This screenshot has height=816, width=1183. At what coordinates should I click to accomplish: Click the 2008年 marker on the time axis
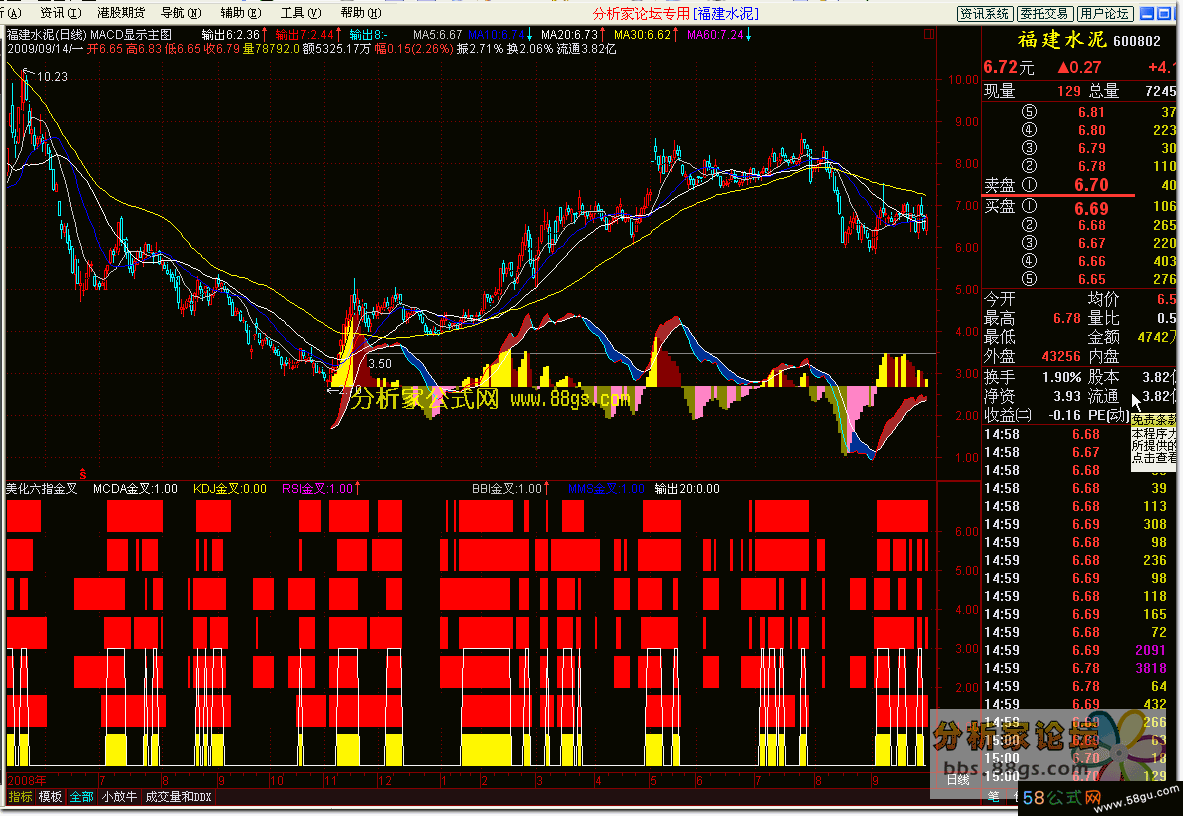tap(26, 781)
